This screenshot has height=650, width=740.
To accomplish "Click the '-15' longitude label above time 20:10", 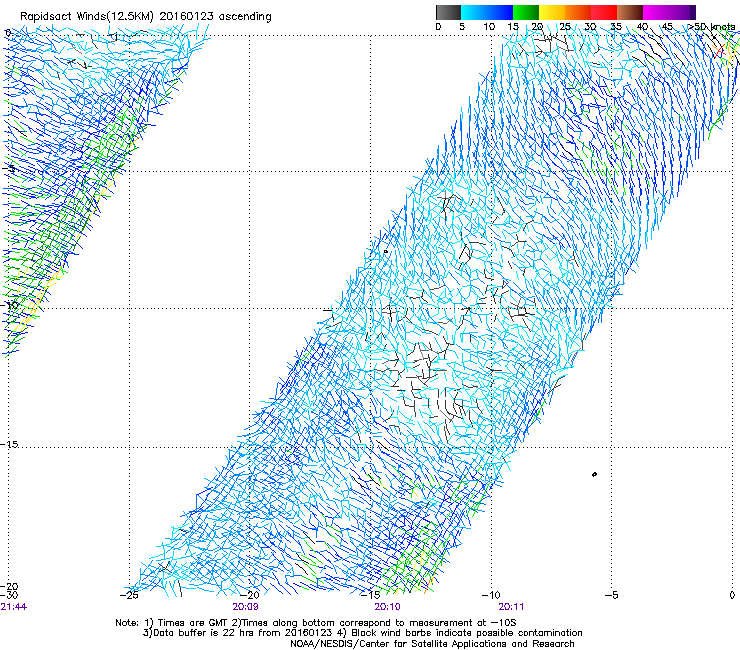I will pos(371,595).
